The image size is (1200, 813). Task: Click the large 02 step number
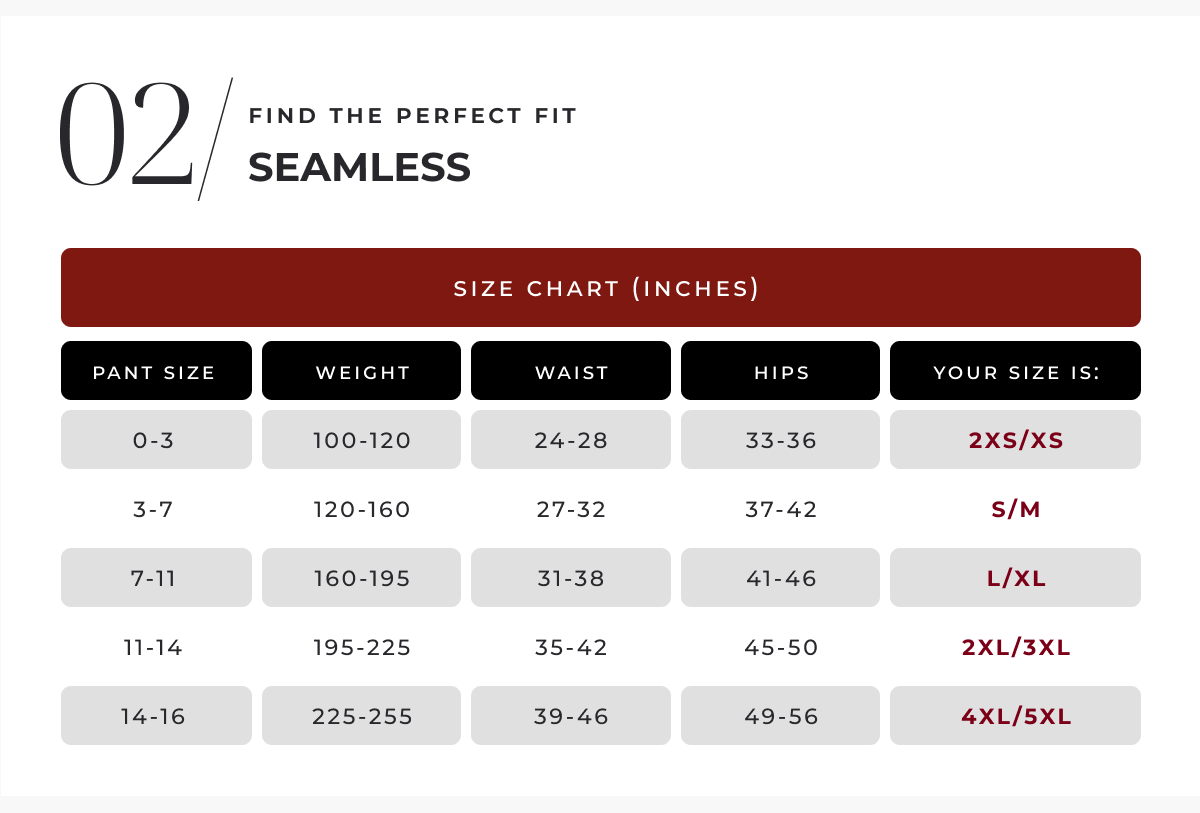[x=125, y=137]
